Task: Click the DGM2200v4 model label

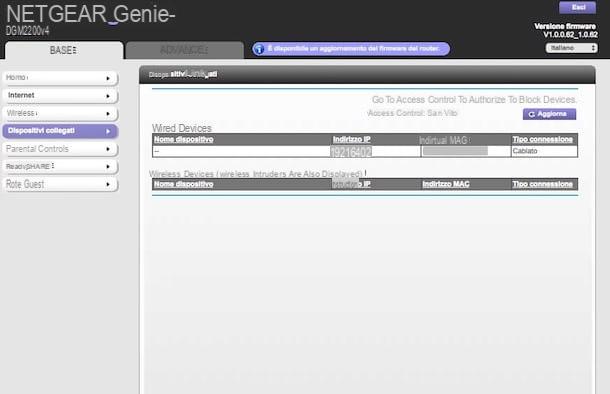Action: tap(28, 31)
